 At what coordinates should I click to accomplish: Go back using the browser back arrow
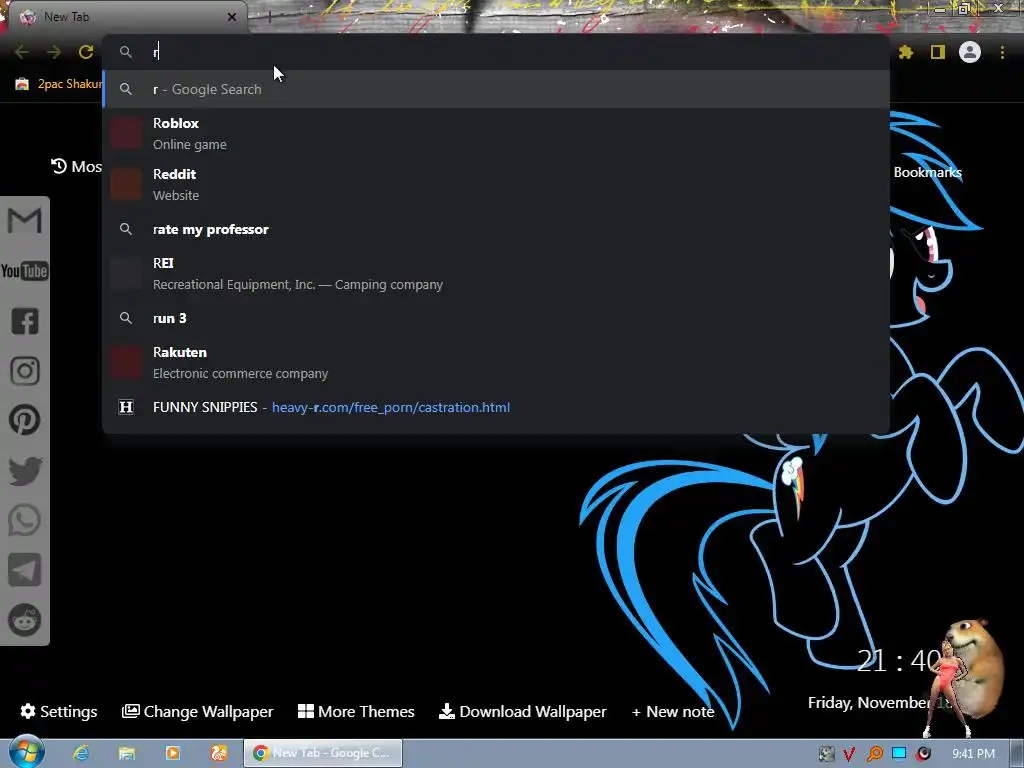tap(22, 52)
